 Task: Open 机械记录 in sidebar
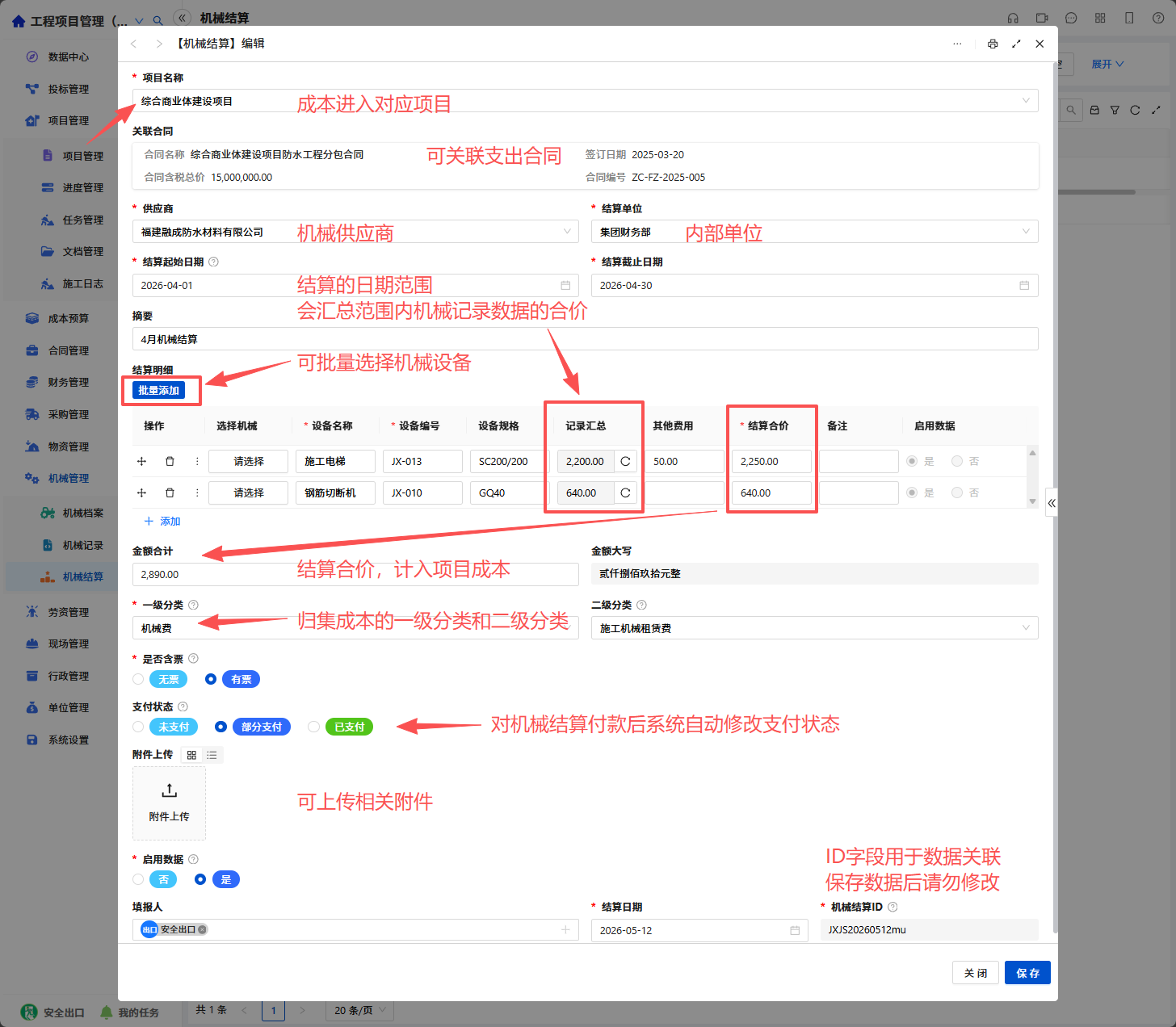(82, 545)
